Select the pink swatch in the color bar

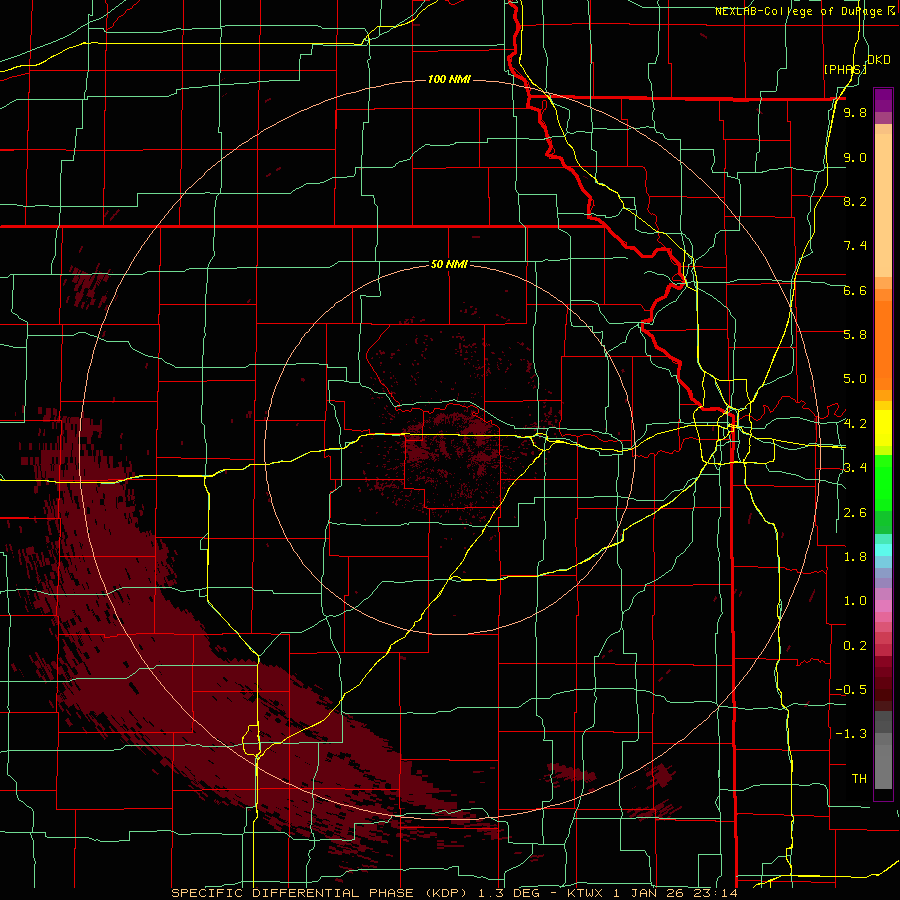(883, 606)
